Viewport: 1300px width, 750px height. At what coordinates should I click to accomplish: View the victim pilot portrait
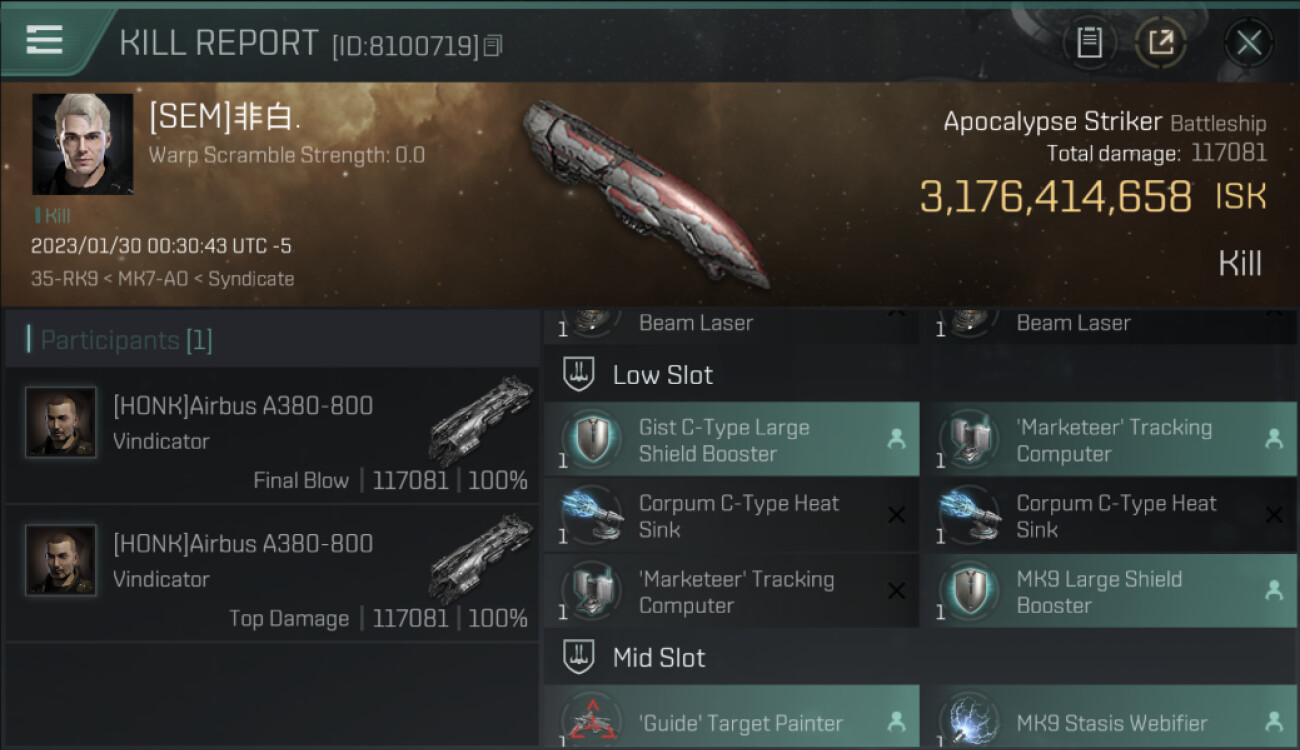click(x=82, y=144)
